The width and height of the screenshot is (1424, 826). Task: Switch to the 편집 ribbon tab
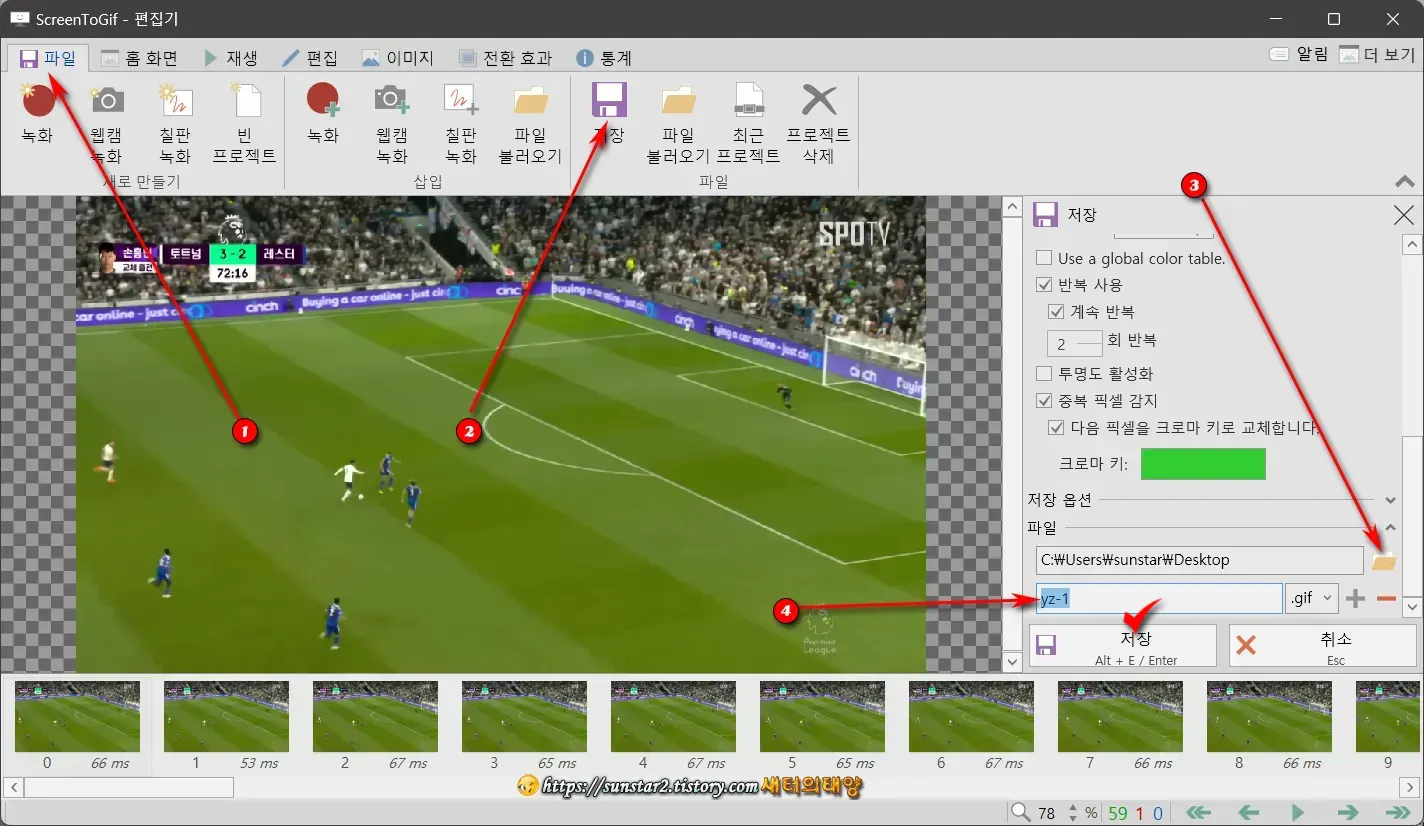coord(308,57)
